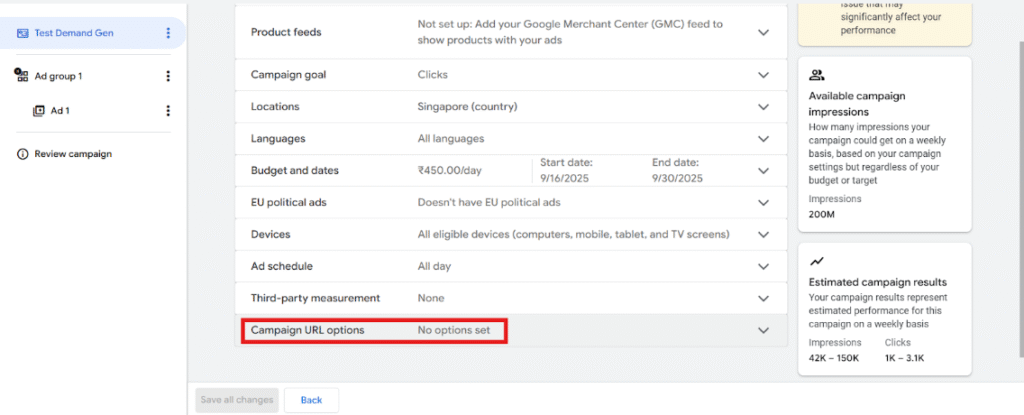The height and width of the screenshot is (415, 1024).
Task: Open Test Demand Gen three-dot menu
Action: coord(168,33)
